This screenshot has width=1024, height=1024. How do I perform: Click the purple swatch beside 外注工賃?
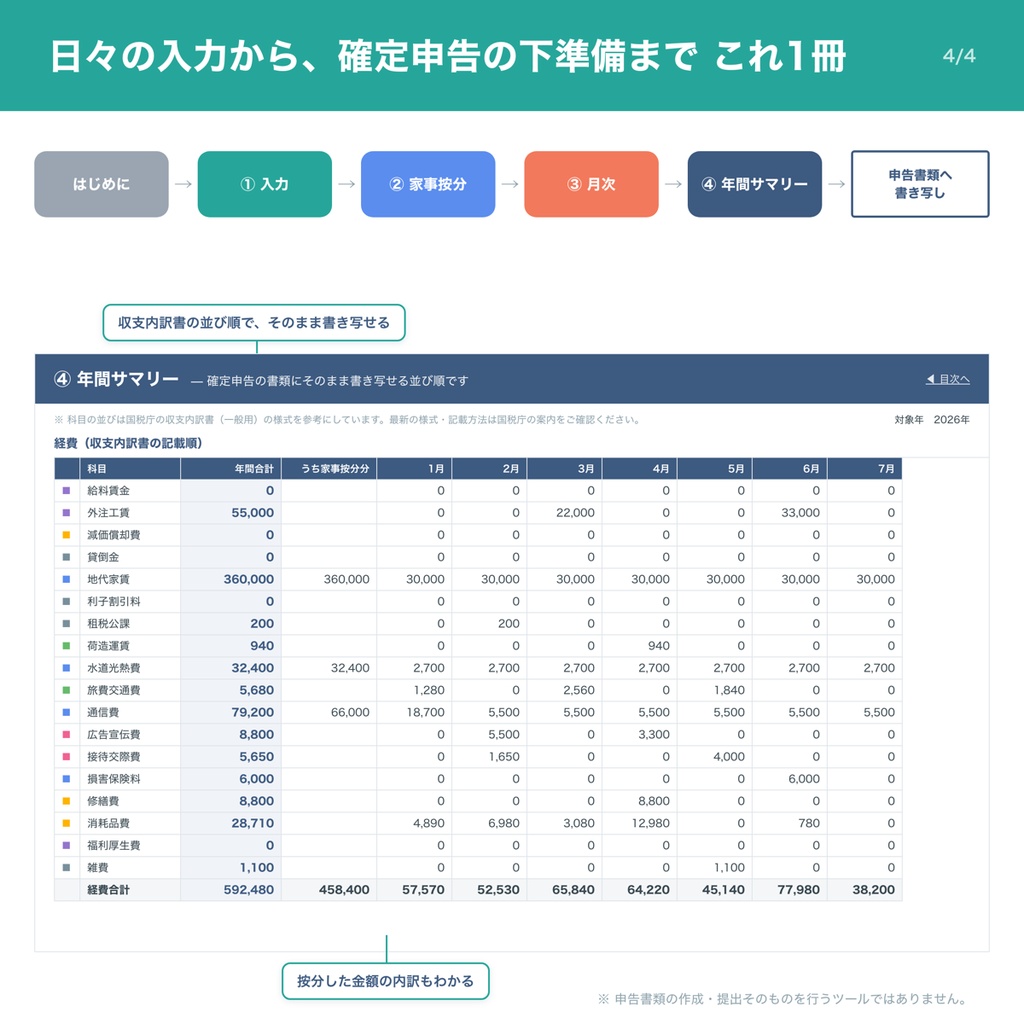[66, 513]
